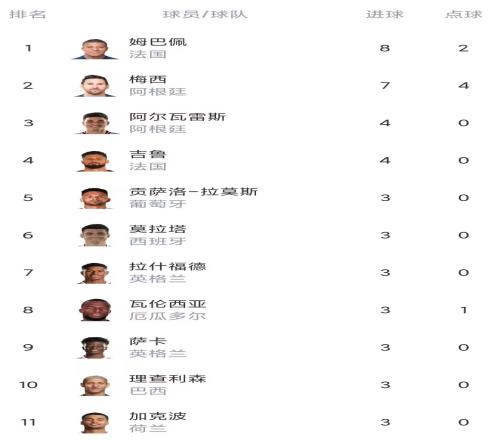The image size is (500, 440).
Task: Open team 西班牙 under 莫拉塔
Action: (x=158, y=241)
